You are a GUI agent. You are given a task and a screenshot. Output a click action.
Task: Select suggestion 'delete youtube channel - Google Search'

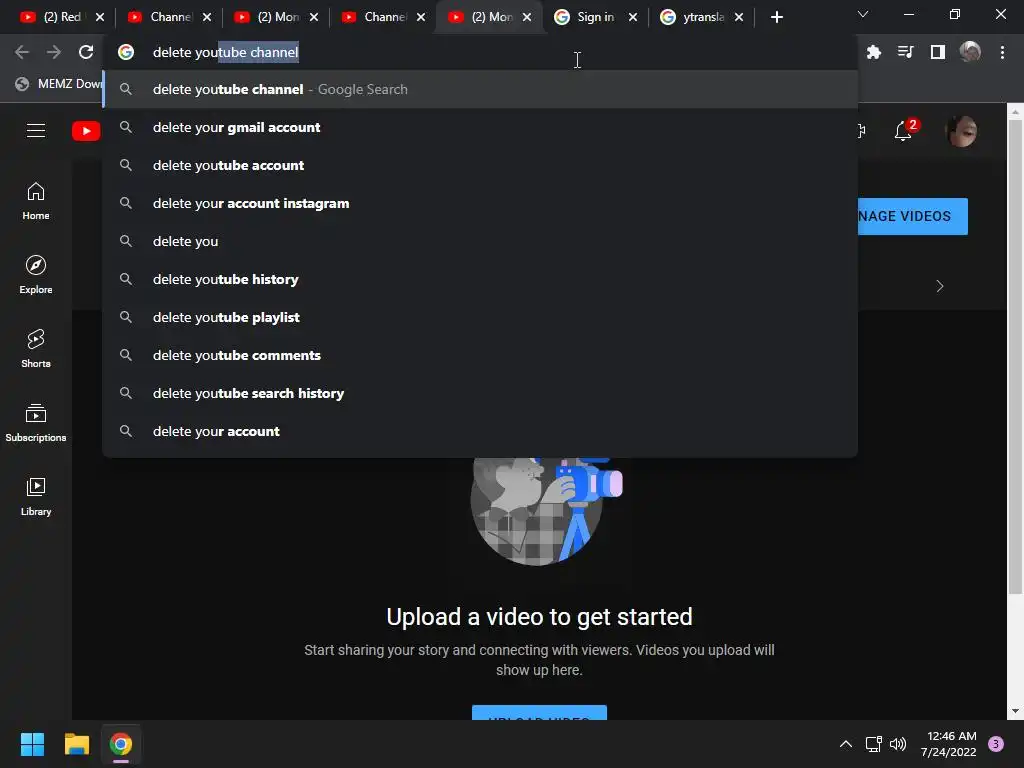480,89
